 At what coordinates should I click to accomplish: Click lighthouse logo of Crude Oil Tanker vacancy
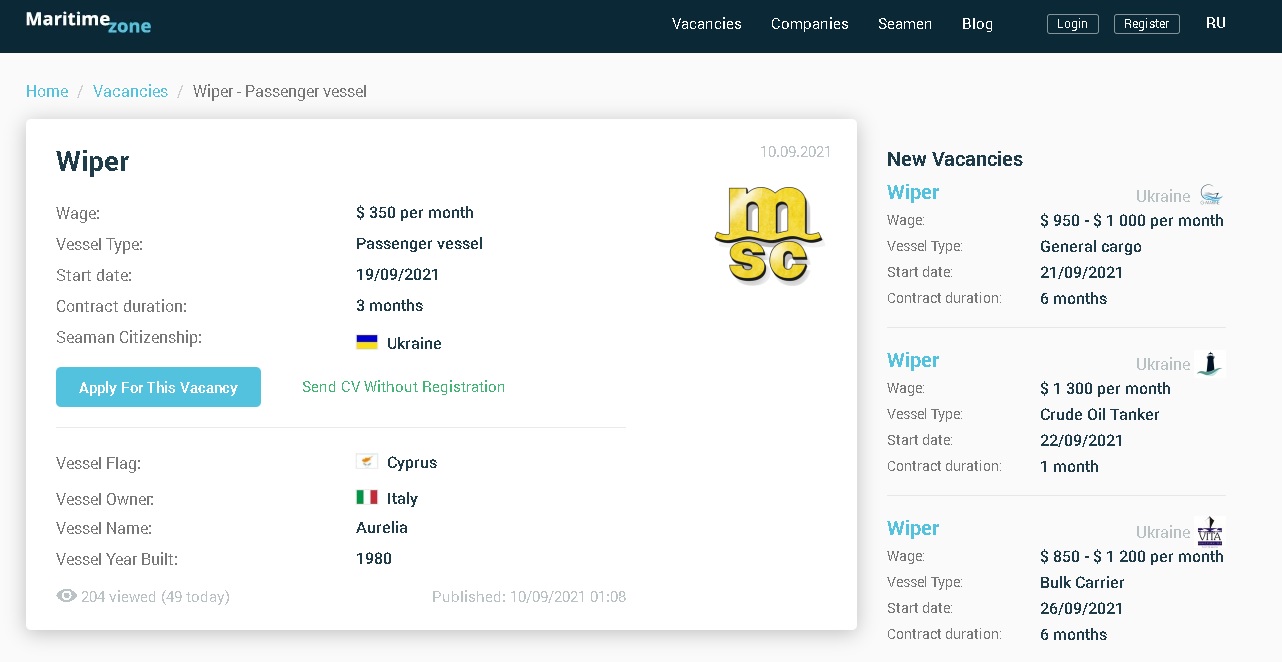[x=1210, y=363]
